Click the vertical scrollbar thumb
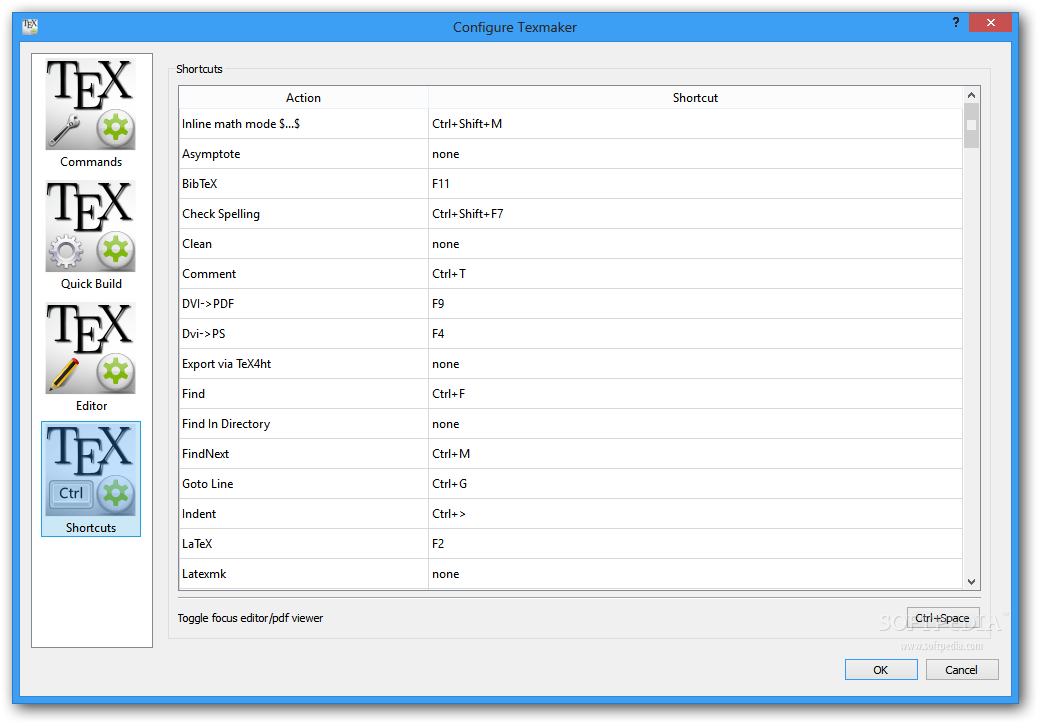Viewport: 1039px width, 724px height. [x=971, y=125]
